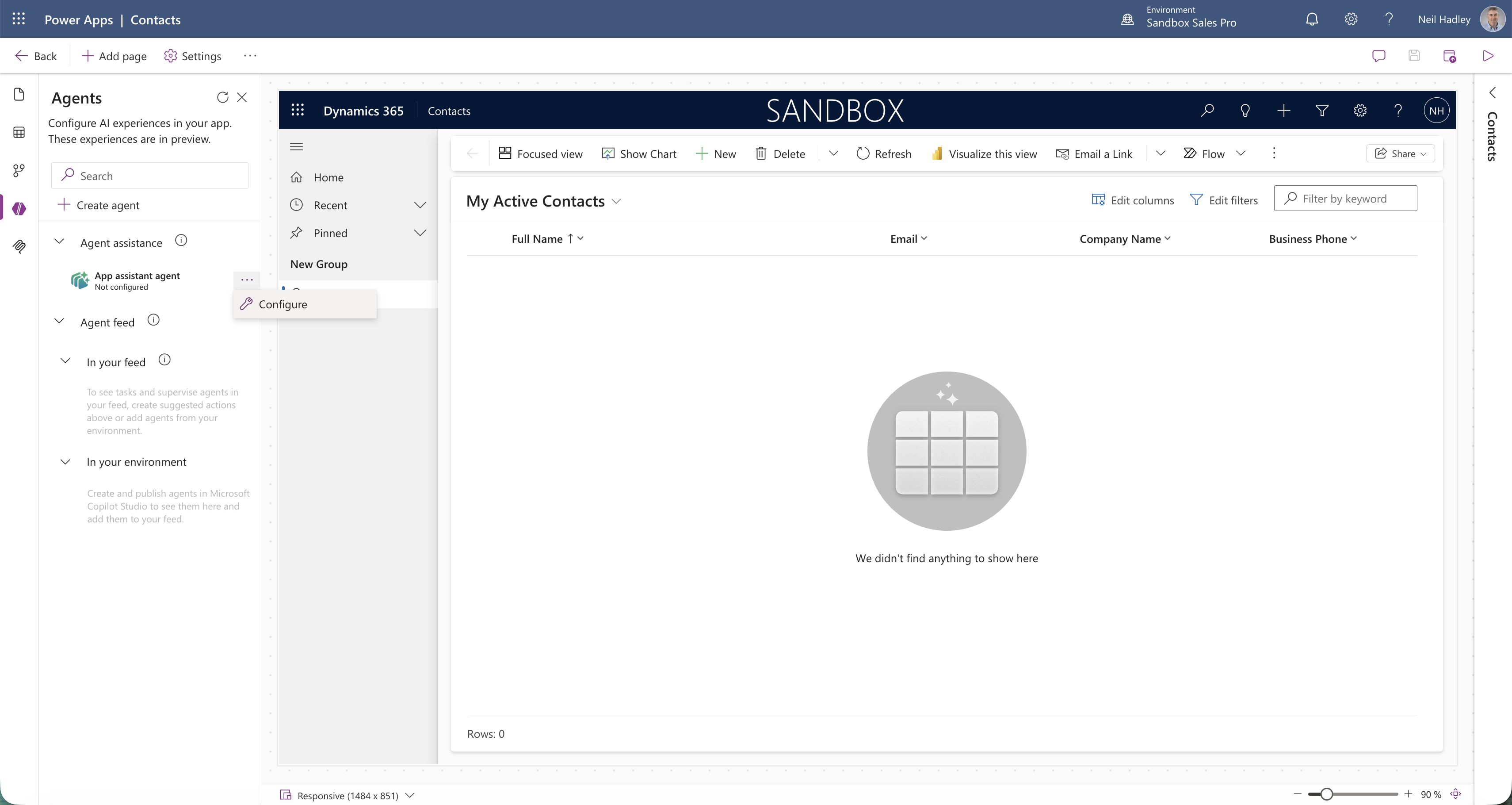1512x805 pixels.
Task: Info icon next to Agent feed
Action: click(x=153, y=320)
